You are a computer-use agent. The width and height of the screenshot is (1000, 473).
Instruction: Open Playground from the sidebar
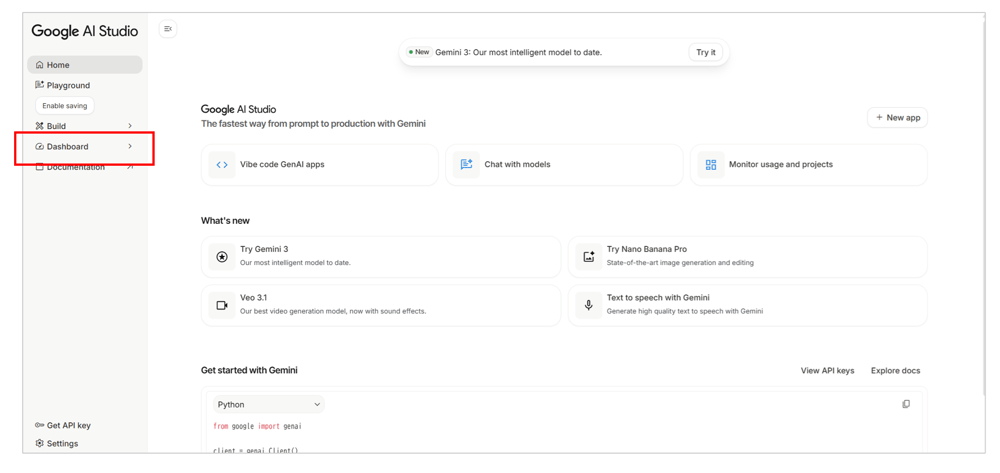pyautogui.click(x=67, y=85)
